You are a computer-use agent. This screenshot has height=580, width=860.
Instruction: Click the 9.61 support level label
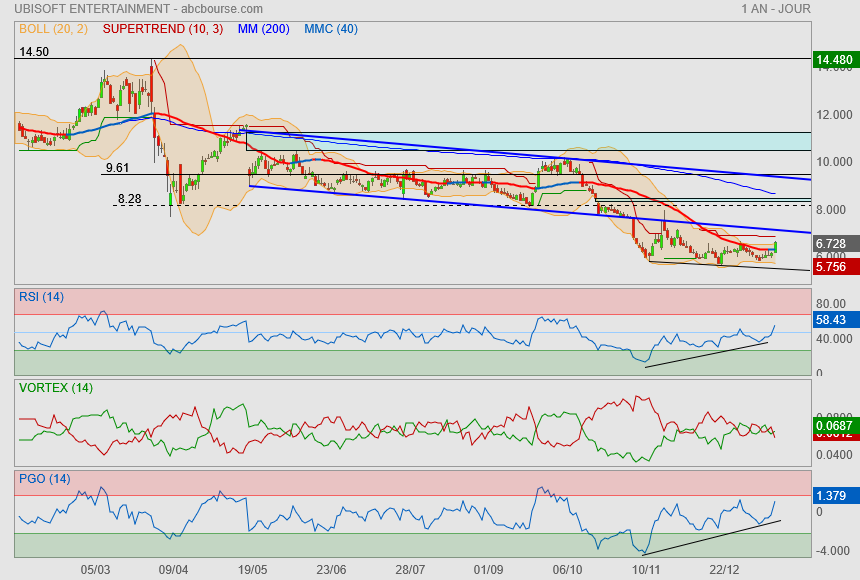coord(117,168)
